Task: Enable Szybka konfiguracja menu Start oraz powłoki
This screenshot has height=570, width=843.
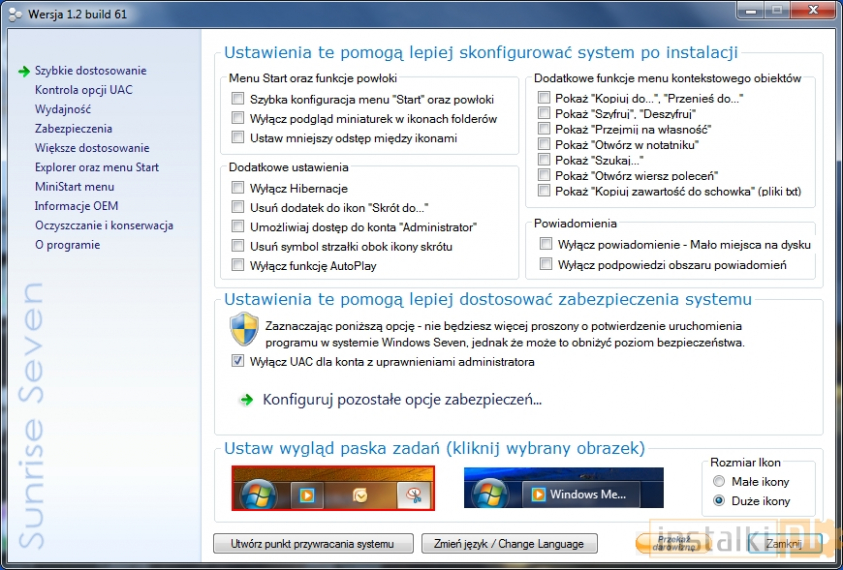Action: click(x=238, y=98)
